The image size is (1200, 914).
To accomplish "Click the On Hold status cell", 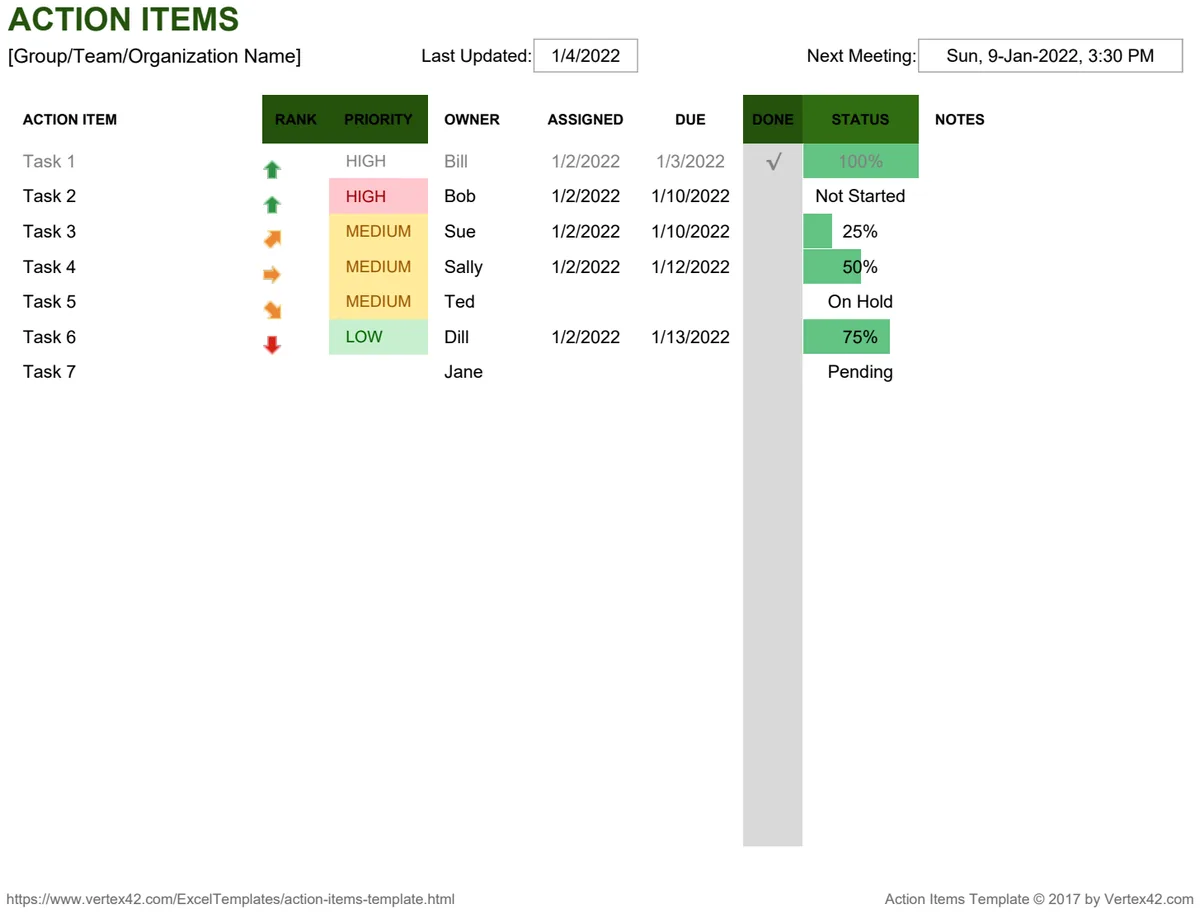I will (x=860, y=301).
